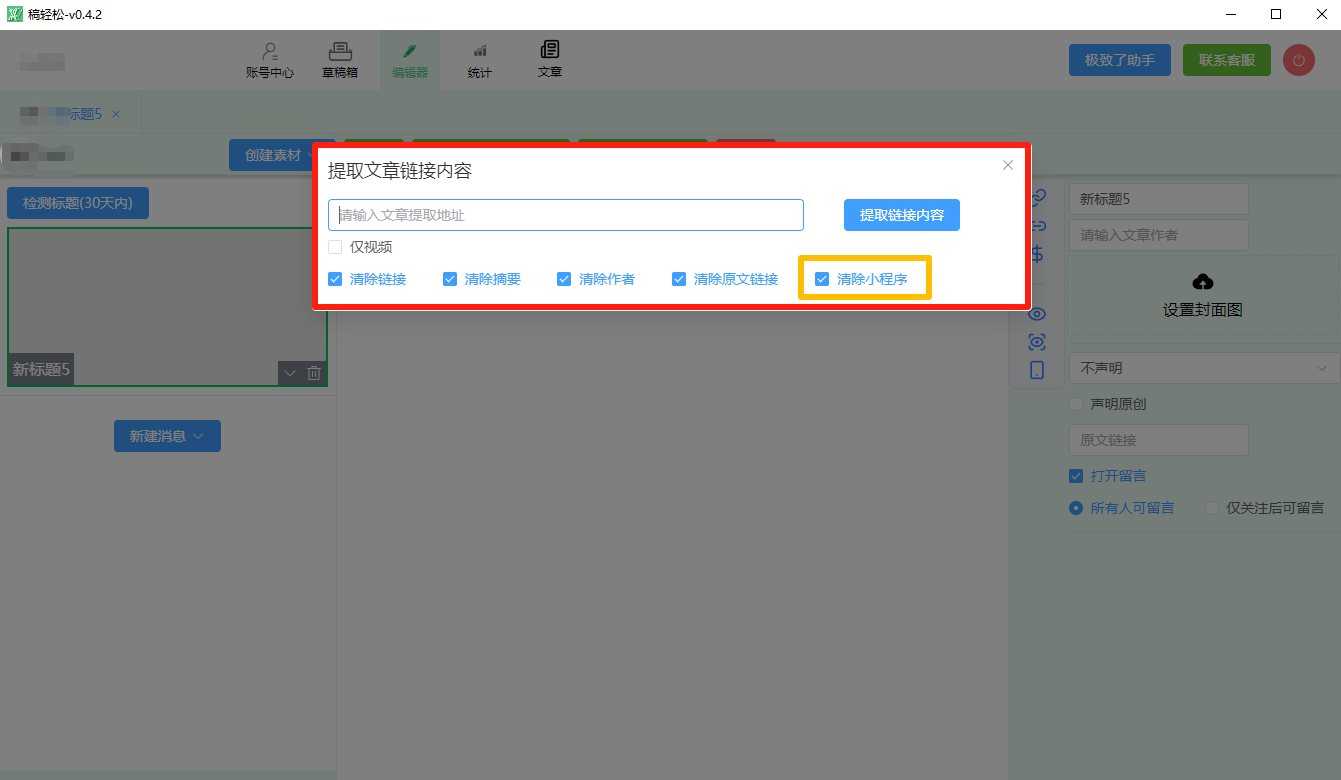
Task: Enable the 仅视频 checkbox
Action: point(335,247)
